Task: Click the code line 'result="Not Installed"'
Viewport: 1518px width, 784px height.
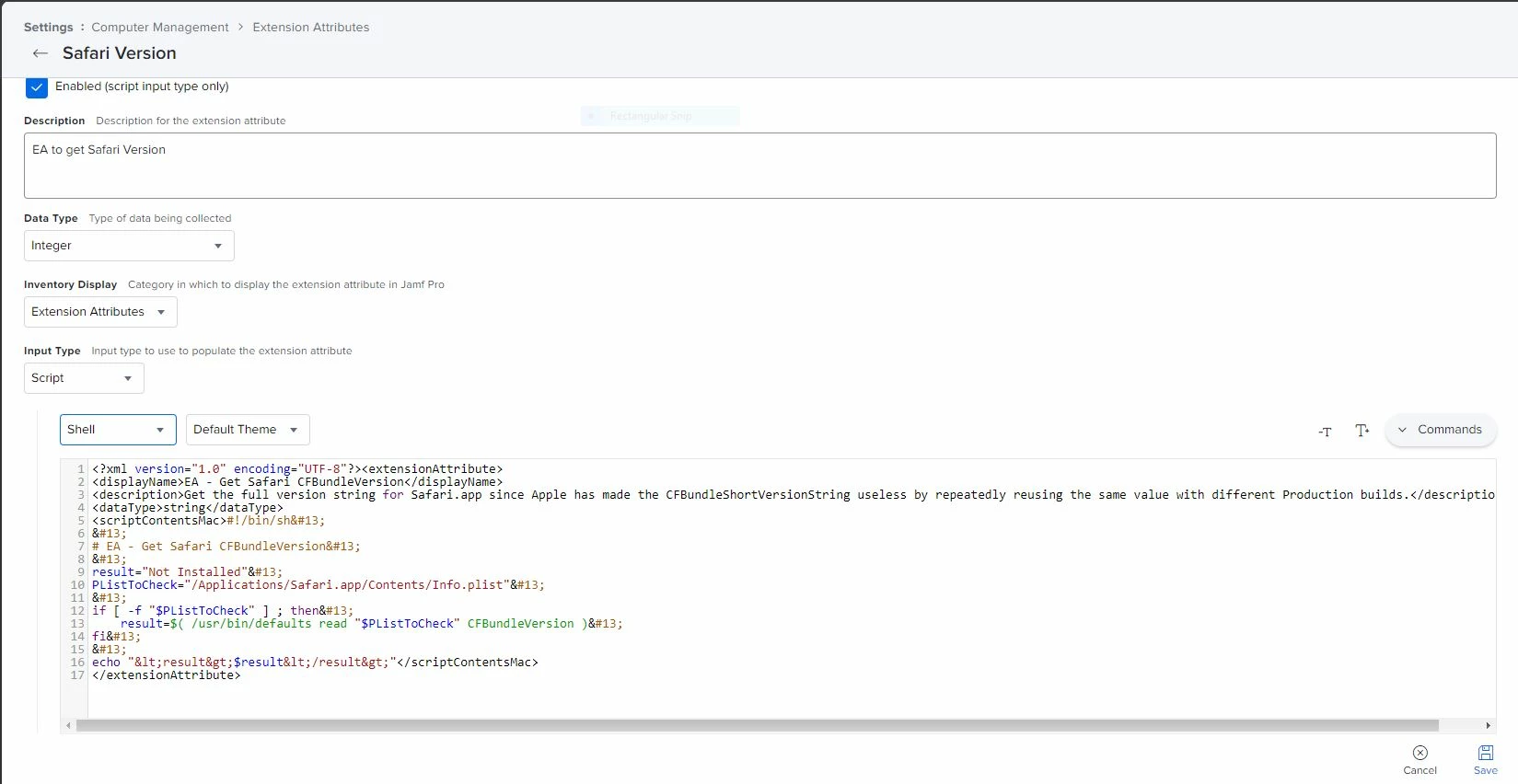Action: tap(188, 572)
